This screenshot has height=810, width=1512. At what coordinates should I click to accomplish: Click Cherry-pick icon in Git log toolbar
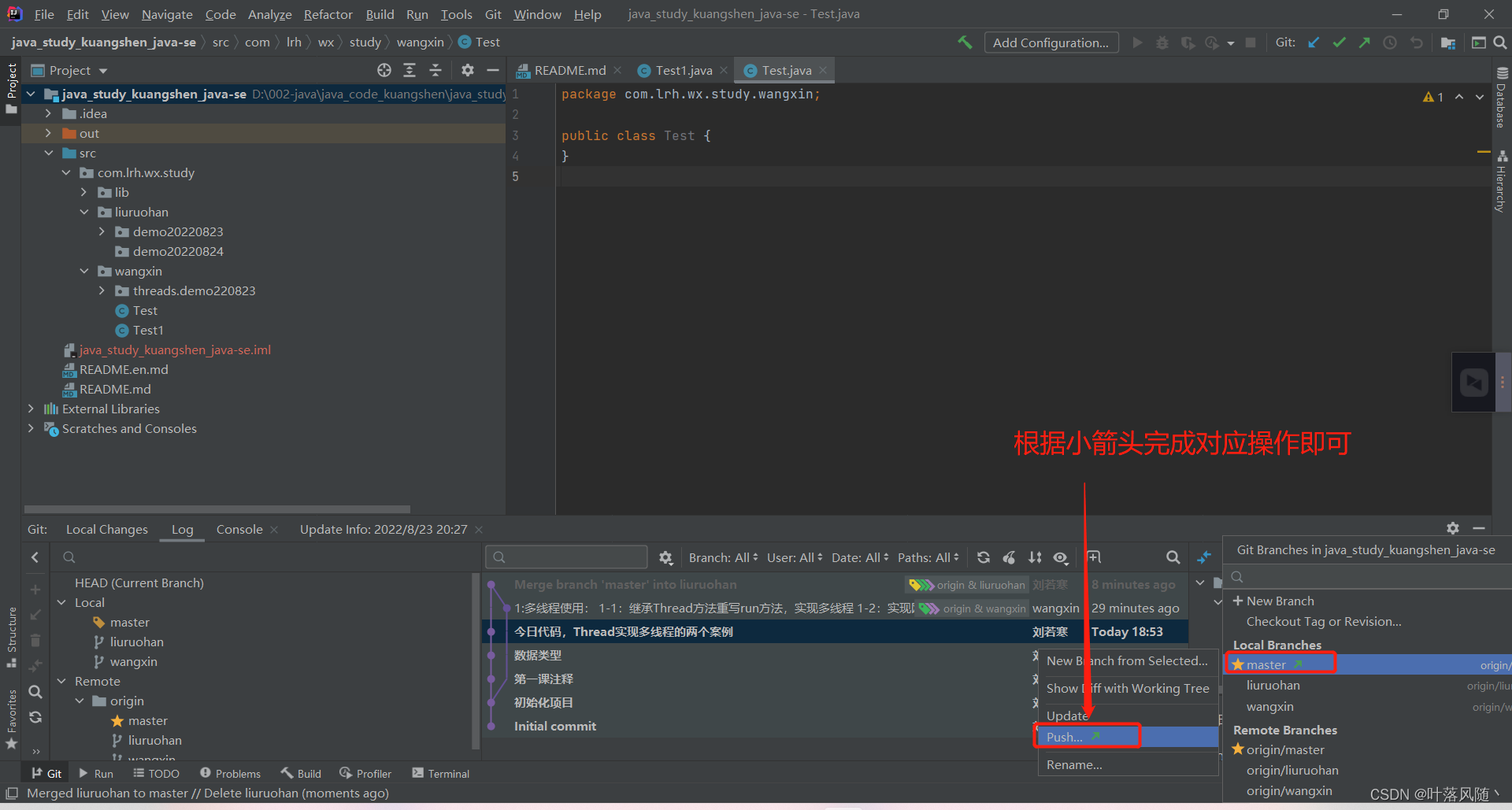(x=1009, y=557)
